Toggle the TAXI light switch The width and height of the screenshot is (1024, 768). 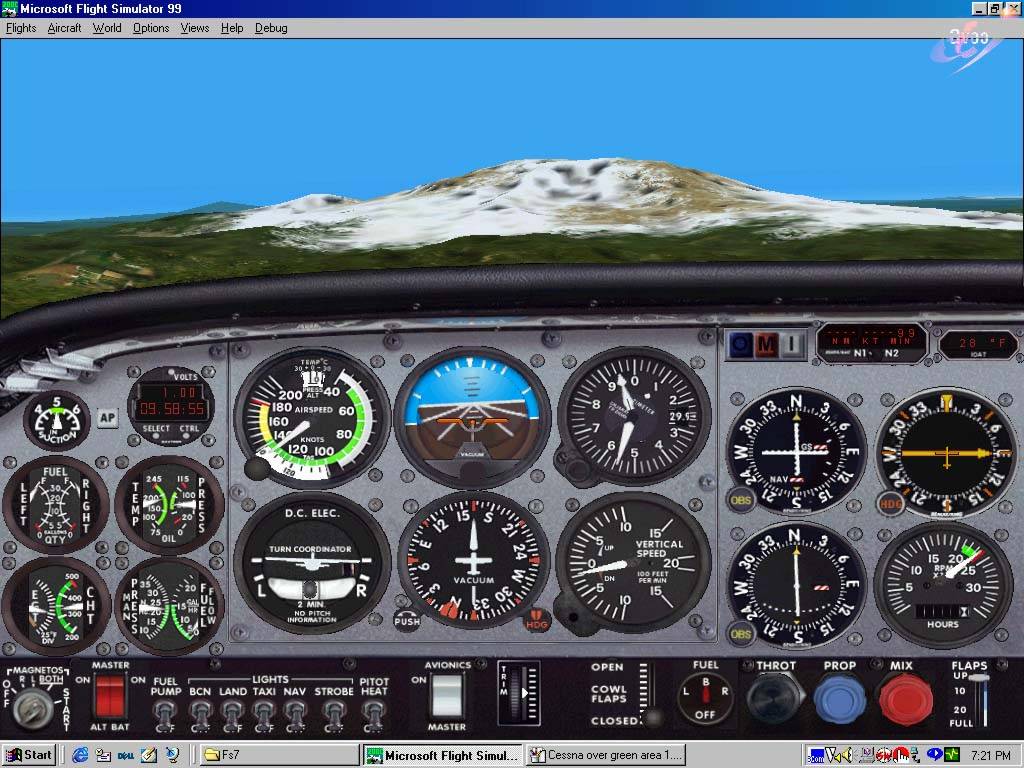[264, 715]
